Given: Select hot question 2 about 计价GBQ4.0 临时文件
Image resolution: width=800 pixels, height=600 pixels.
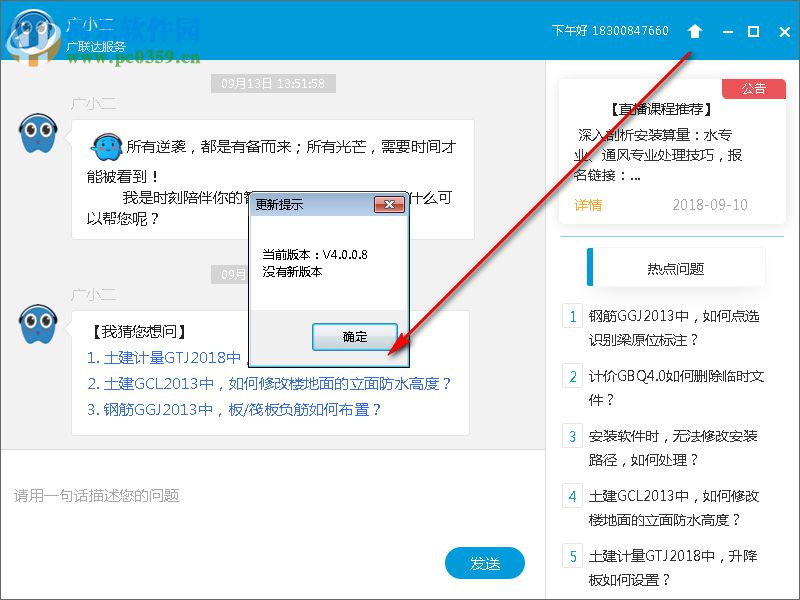Looking at the screenshot, I should click(x=676, y=385).
